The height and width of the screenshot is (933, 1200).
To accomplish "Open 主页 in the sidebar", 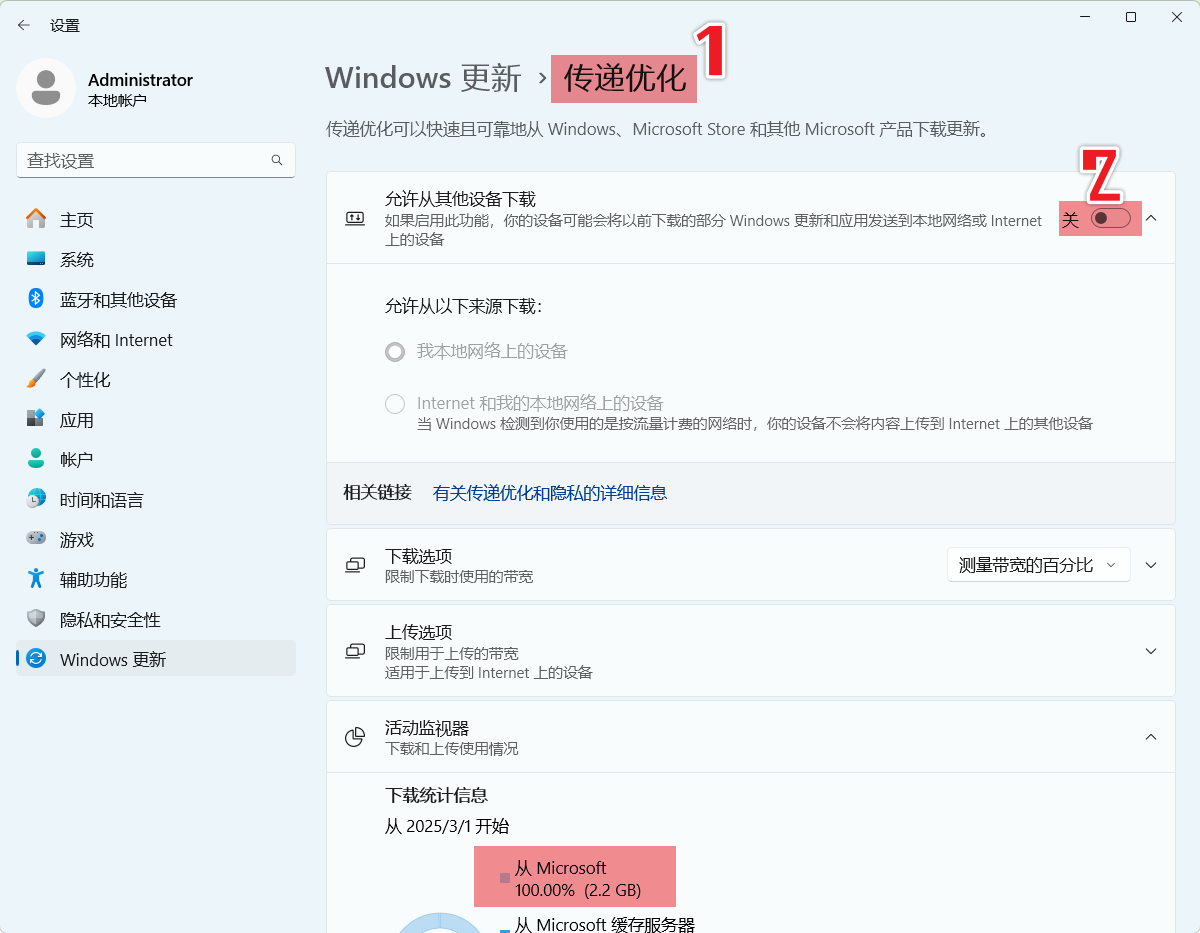I will click(156, 220).
